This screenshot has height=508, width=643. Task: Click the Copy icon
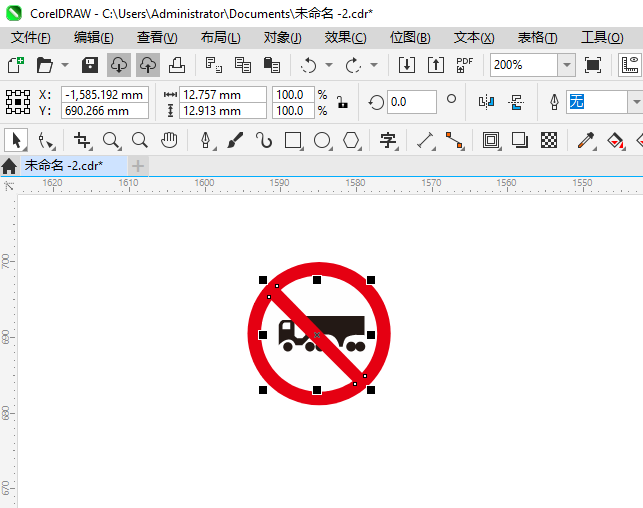click(243, 65)
